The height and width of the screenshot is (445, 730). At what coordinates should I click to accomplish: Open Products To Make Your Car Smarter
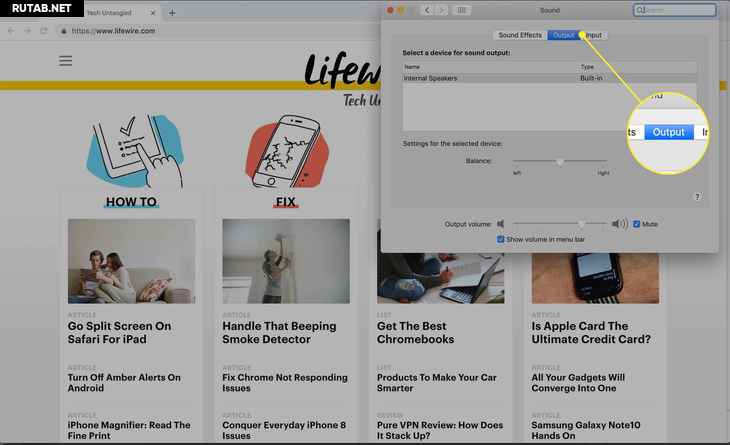click(437, 383)
